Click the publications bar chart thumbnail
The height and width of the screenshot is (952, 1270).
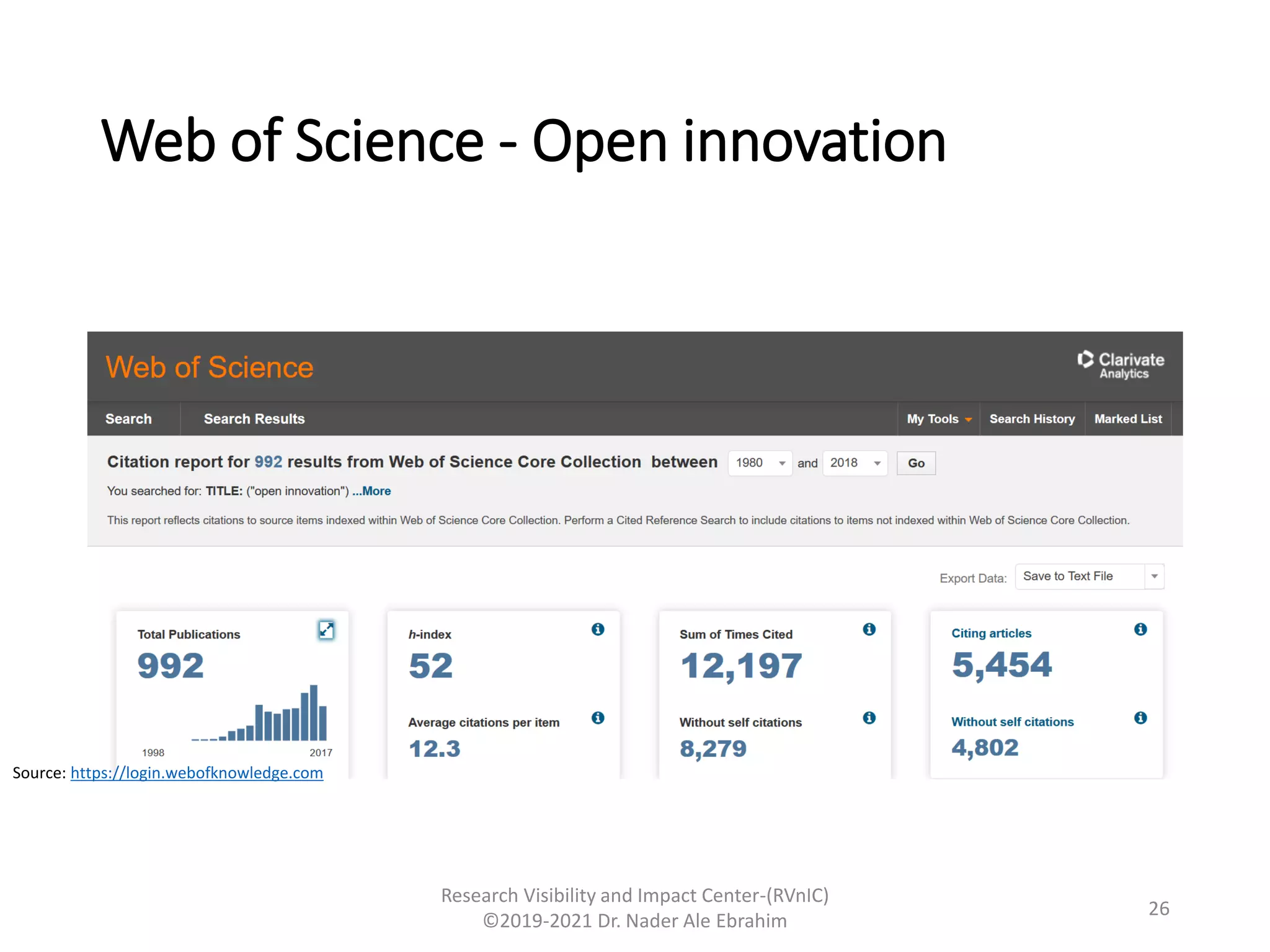[x=259, y=713]
